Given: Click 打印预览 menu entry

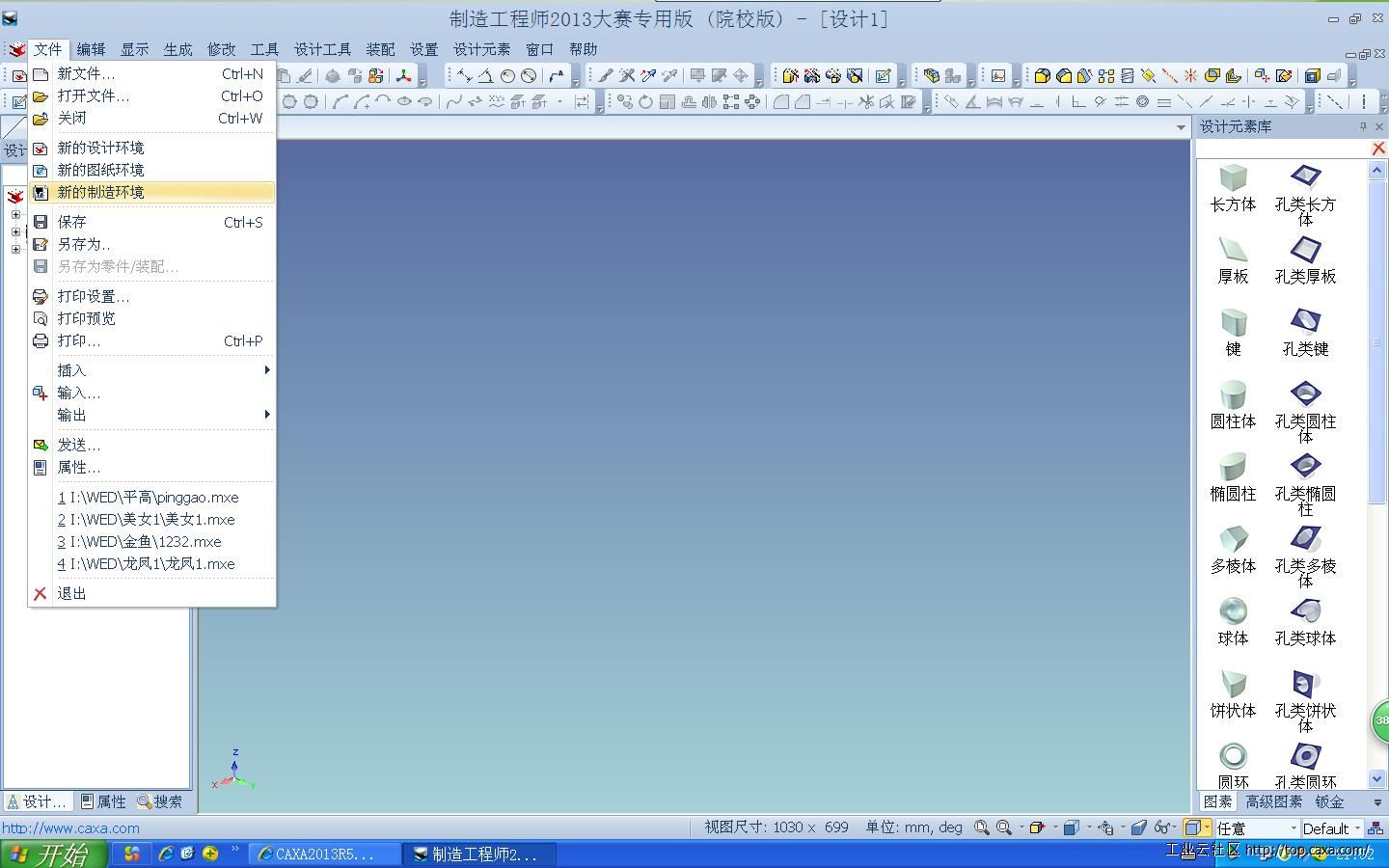Looking at the screenshot, I should pos(152,318).
